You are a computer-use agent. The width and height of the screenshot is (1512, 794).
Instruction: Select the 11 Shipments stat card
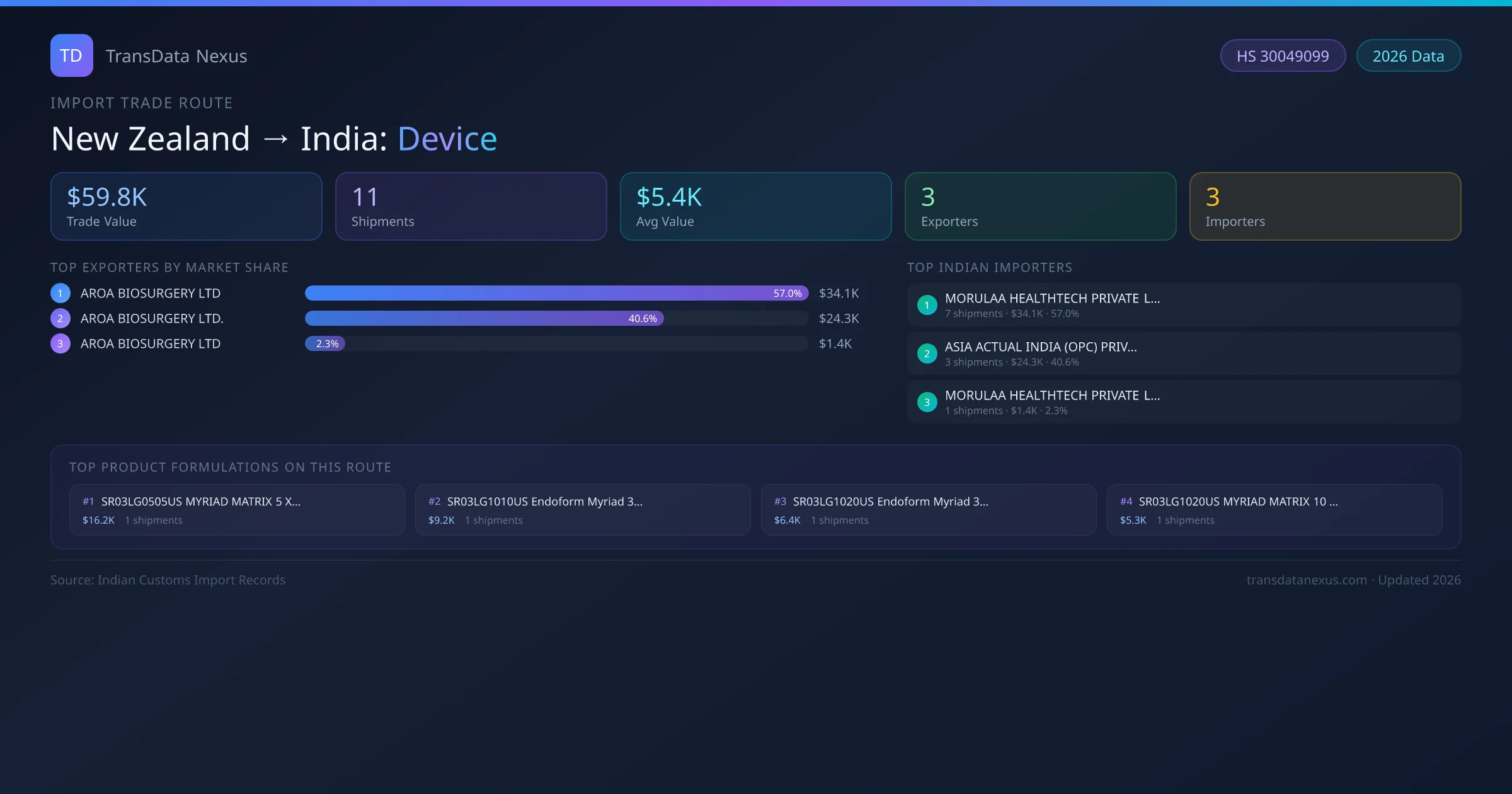click(471, 207)
